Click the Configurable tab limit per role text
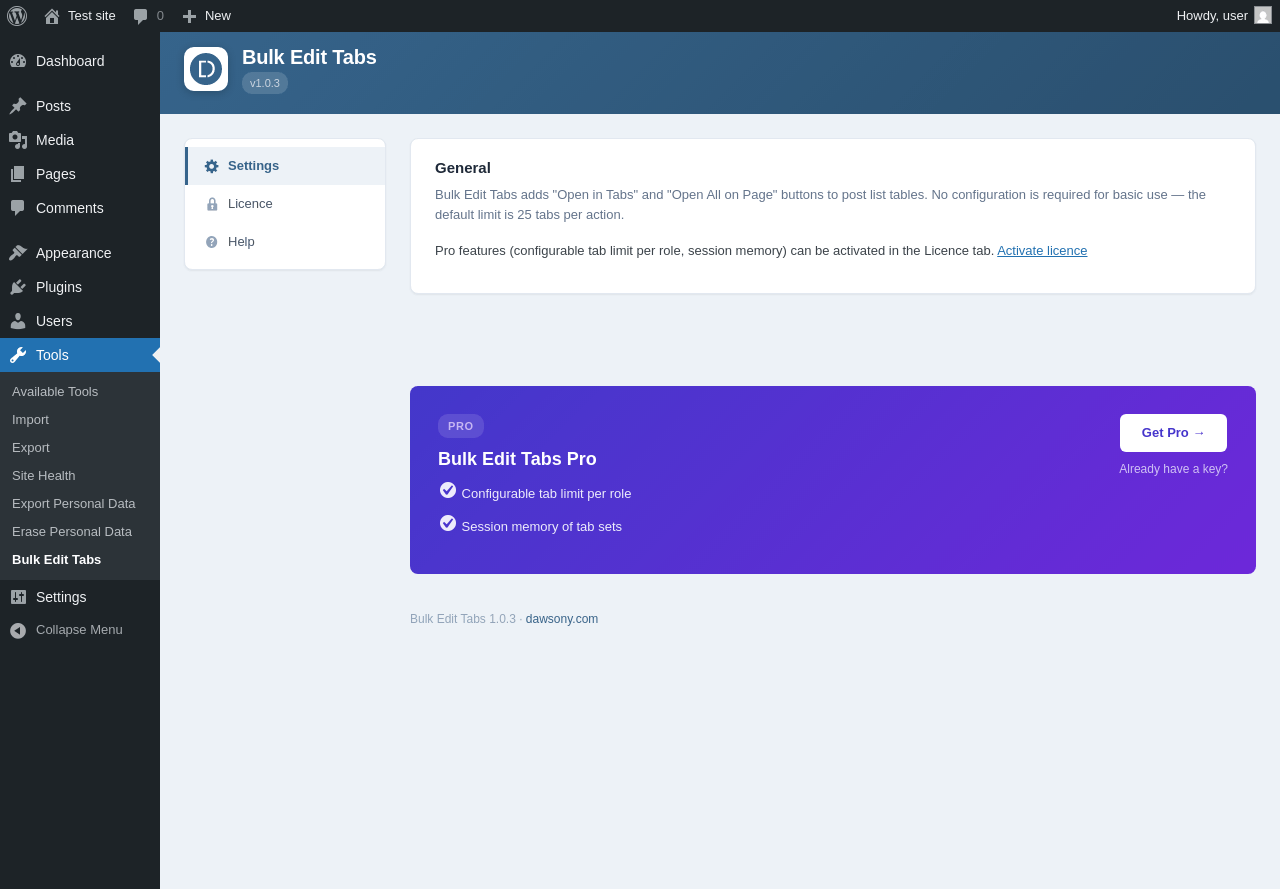 [x=547, y=494]
